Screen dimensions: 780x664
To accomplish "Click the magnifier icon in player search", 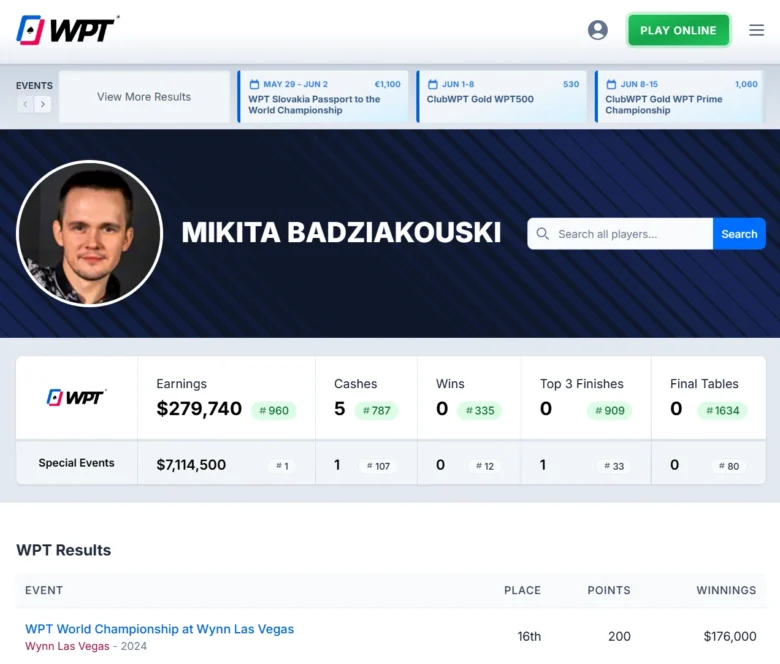I will point(543,234).
